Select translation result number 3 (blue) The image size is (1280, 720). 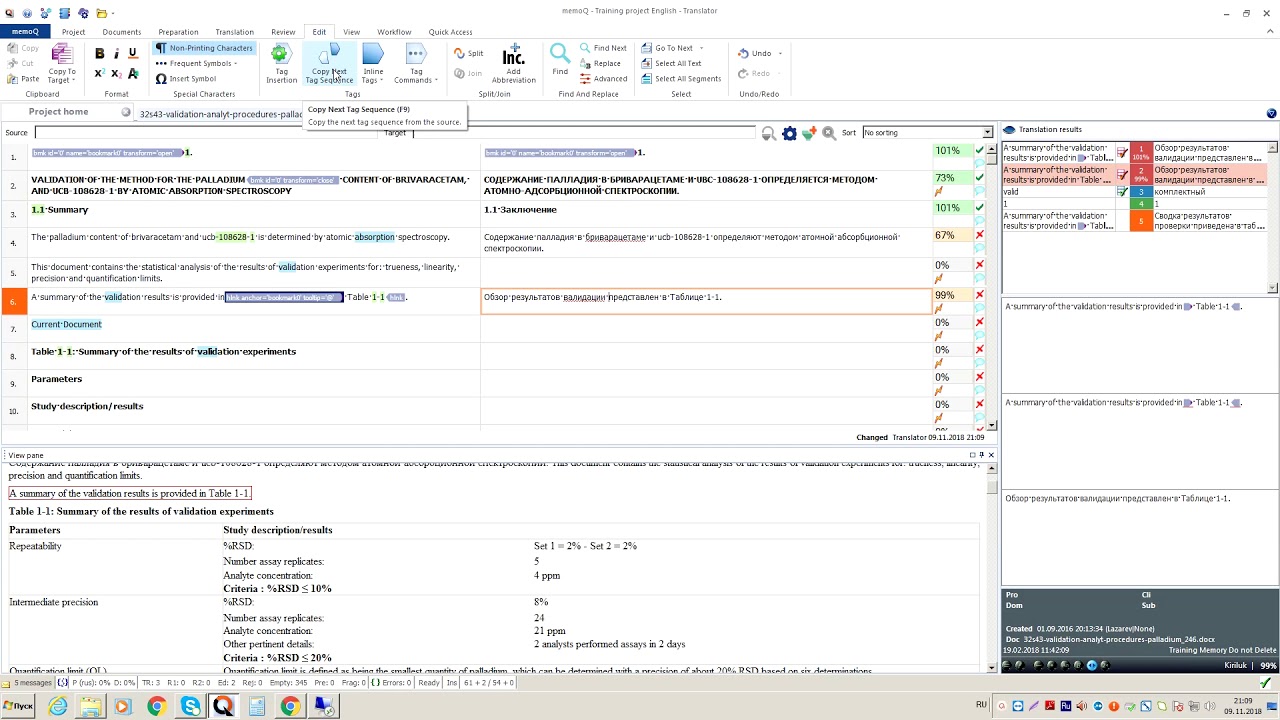[x=1141, y=192]
